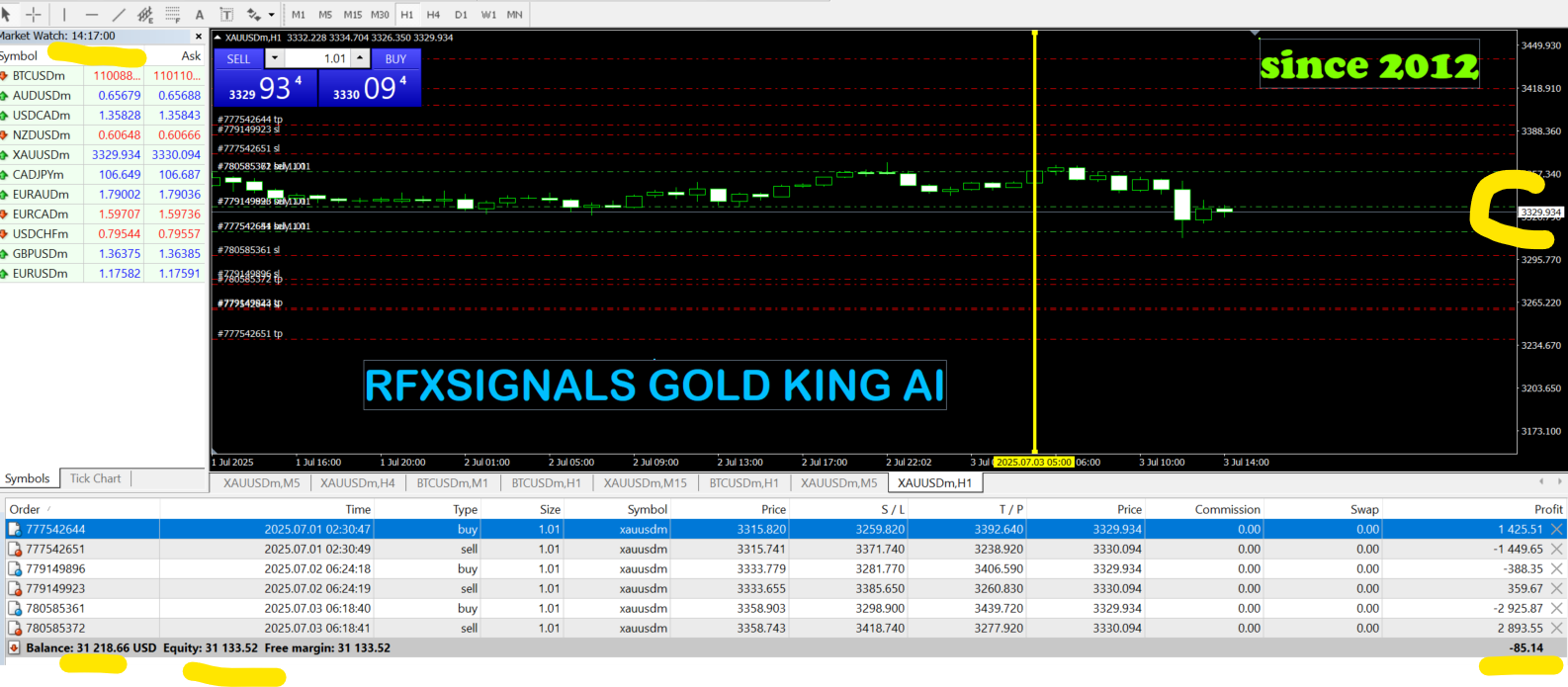Click the S/L value 3418.740
The width and height of the screenshot is (1568, 687).
(880, 629)
